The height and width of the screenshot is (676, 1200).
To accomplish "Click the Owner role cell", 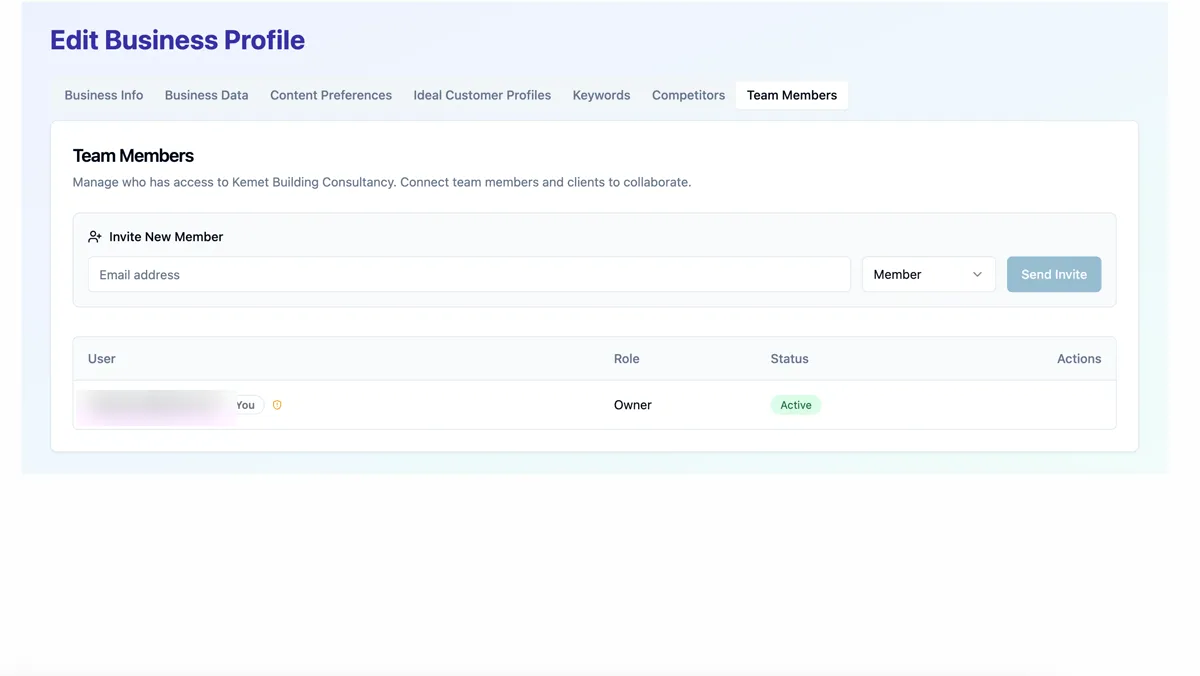I will (633, 405).
